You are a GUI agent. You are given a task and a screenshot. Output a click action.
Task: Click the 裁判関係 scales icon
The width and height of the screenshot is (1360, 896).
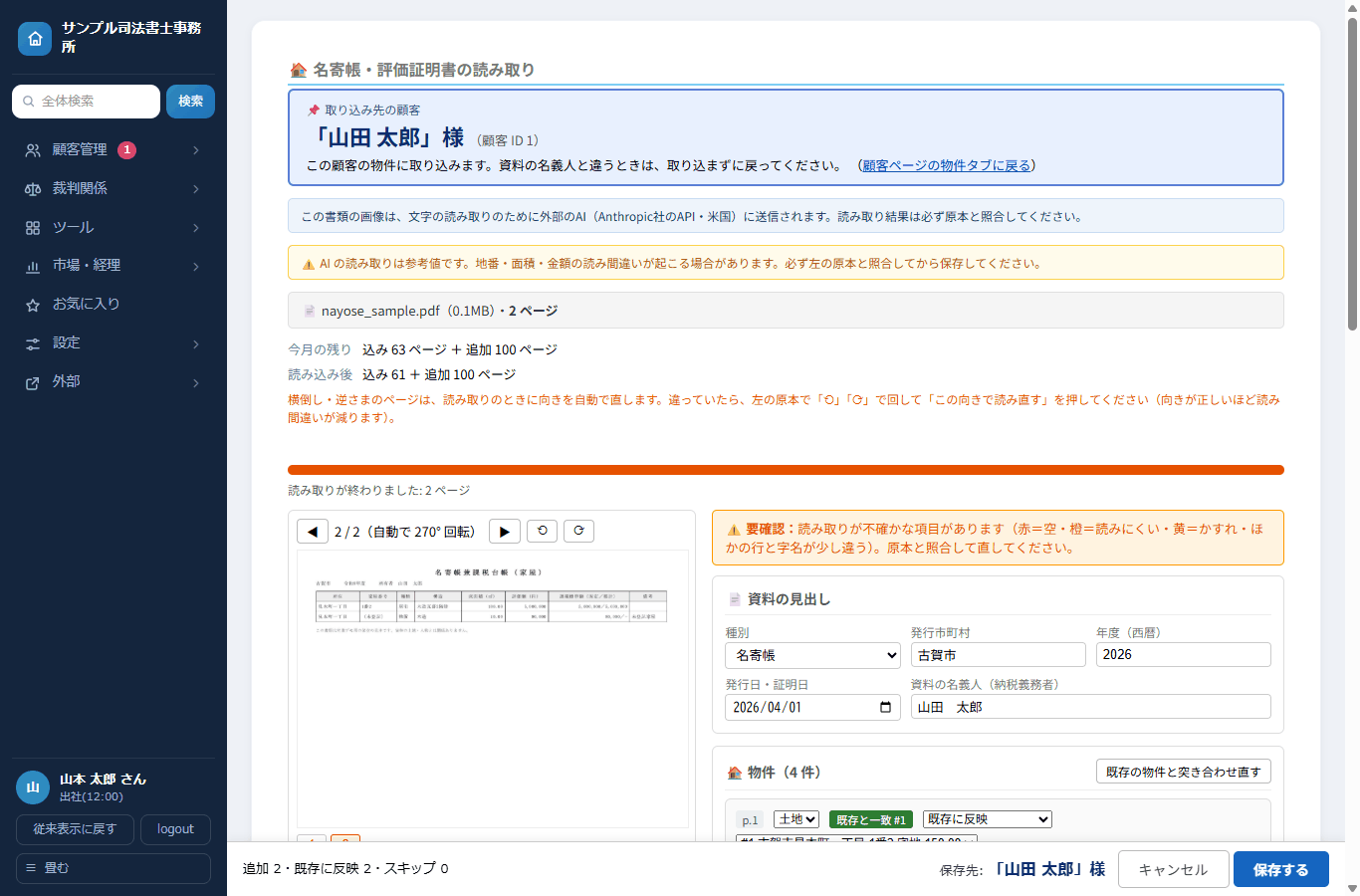pyautogui.click(x=33, y=189)
